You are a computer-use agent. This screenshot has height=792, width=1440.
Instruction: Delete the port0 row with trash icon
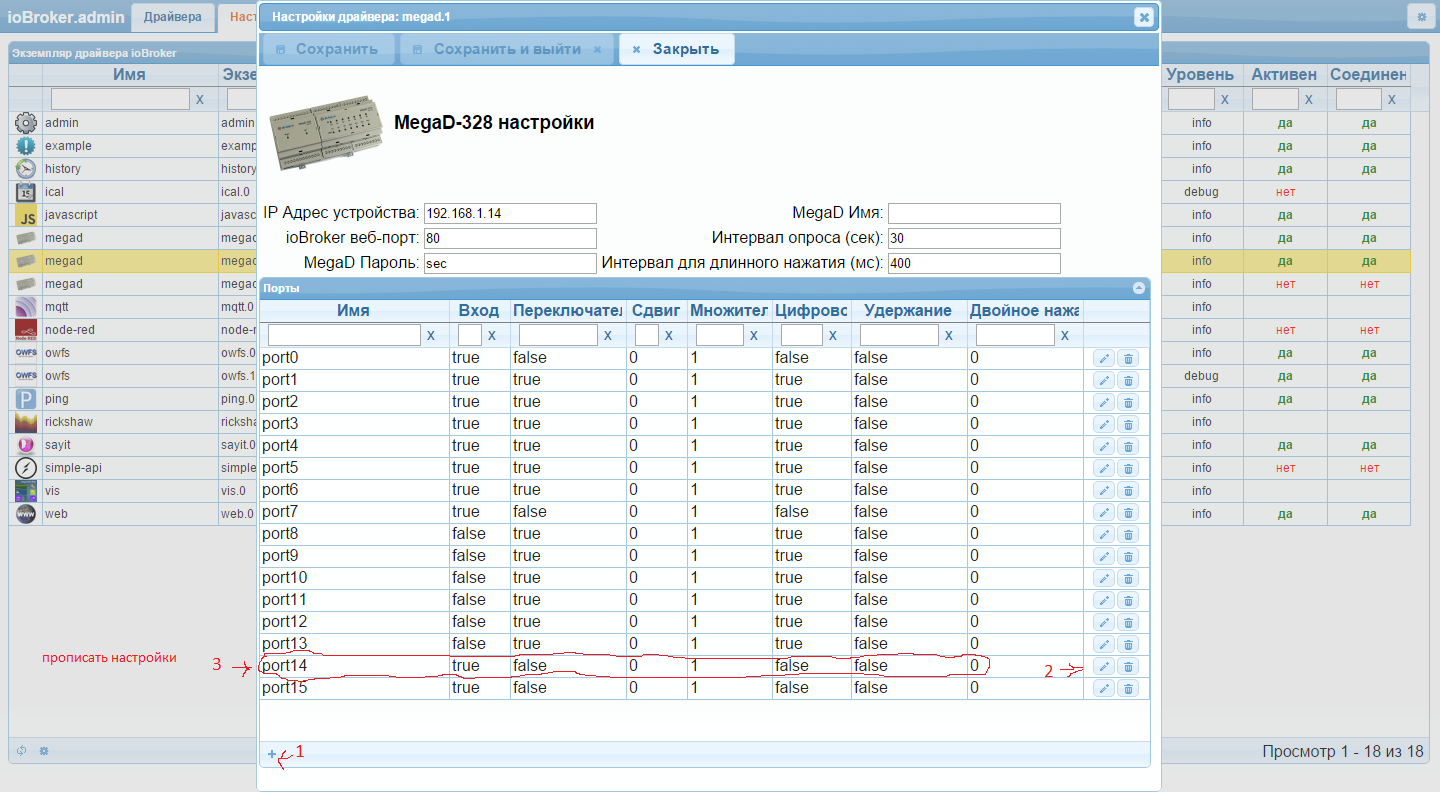point(1128,358)
